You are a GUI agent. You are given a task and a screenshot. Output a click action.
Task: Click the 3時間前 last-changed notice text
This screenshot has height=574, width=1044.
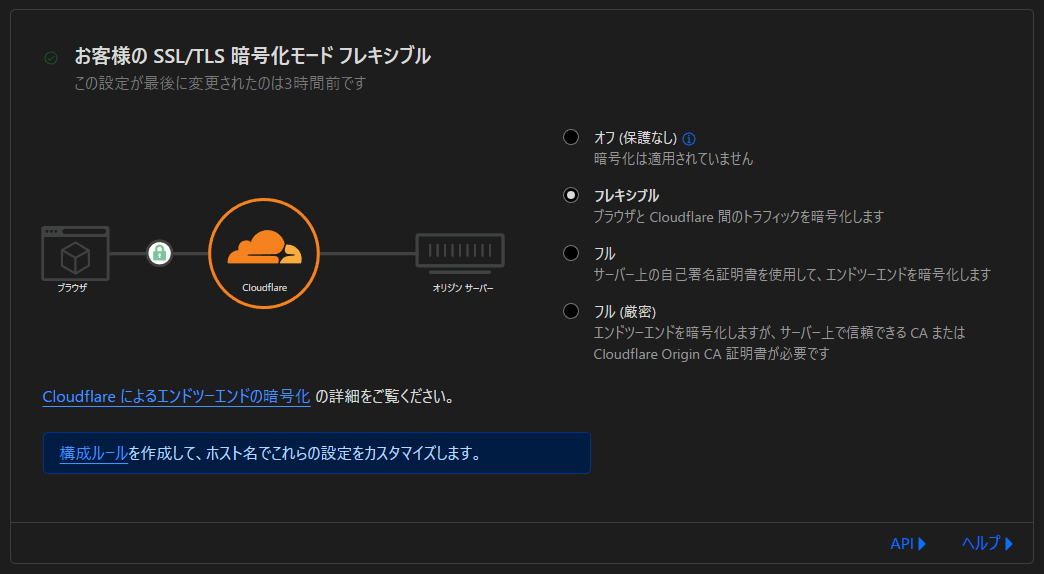coord(220,84)
